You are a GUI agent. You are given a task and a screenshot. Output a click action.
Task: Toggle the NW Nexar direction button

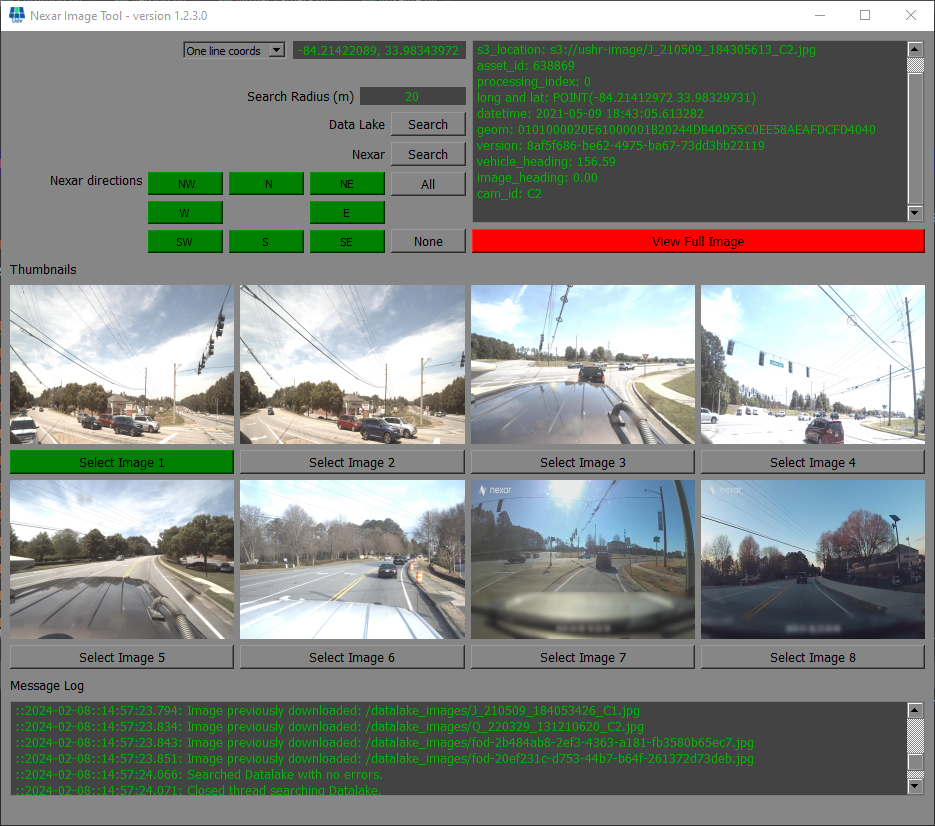coord(186,184)
